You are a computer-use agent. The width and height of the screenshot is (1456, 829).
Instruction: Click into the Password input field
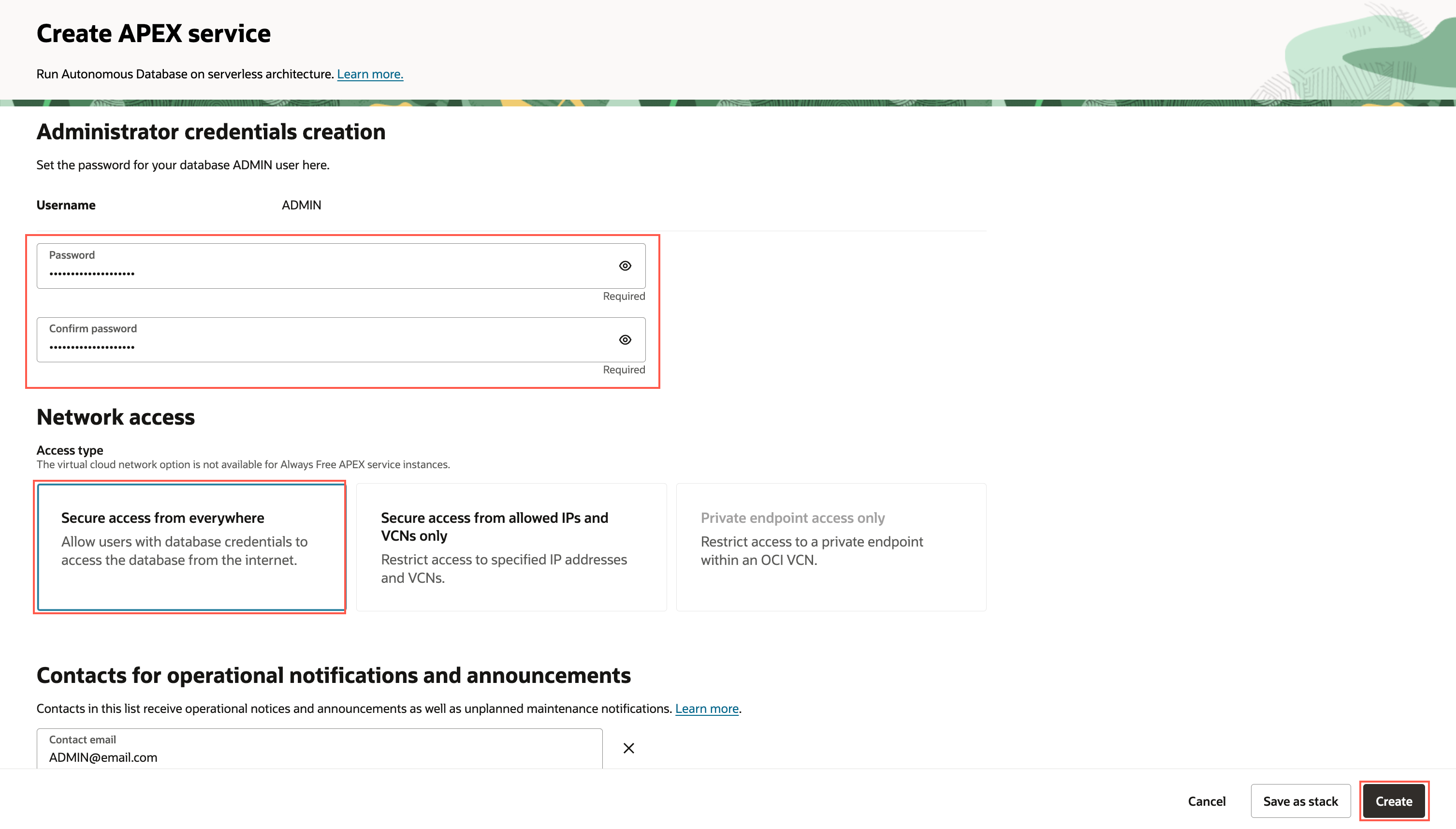click(x=324, y=272)
